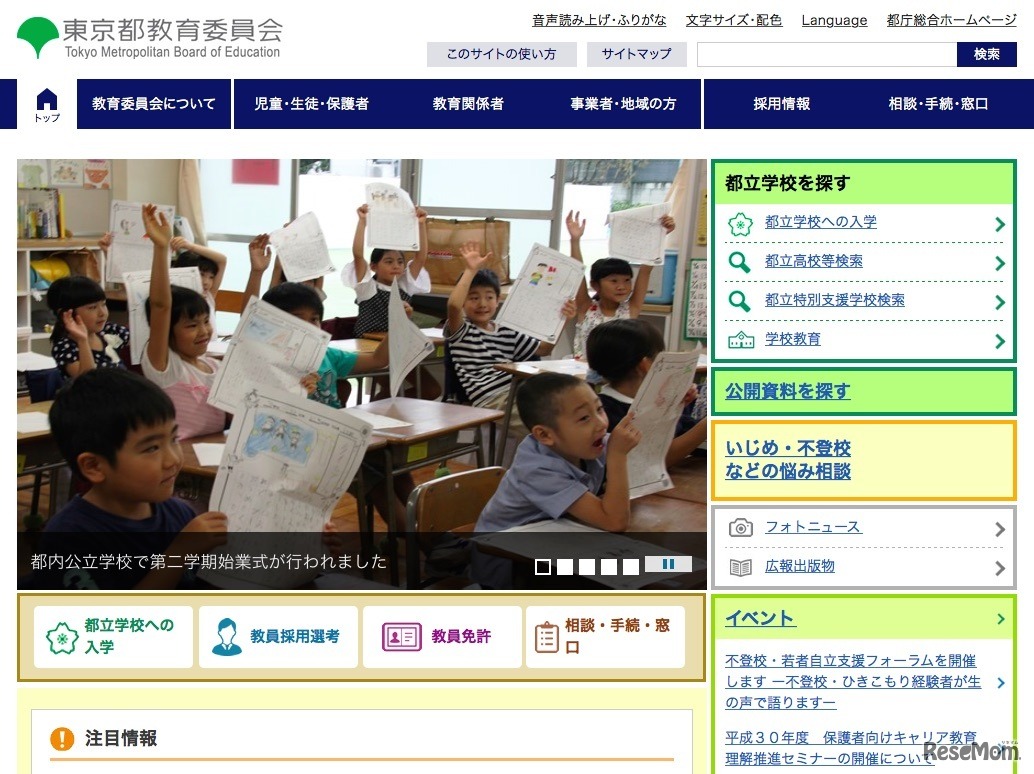This screenshot has height=774, width=1034.
Task: Open the Language link
Action: pos(833,20)
